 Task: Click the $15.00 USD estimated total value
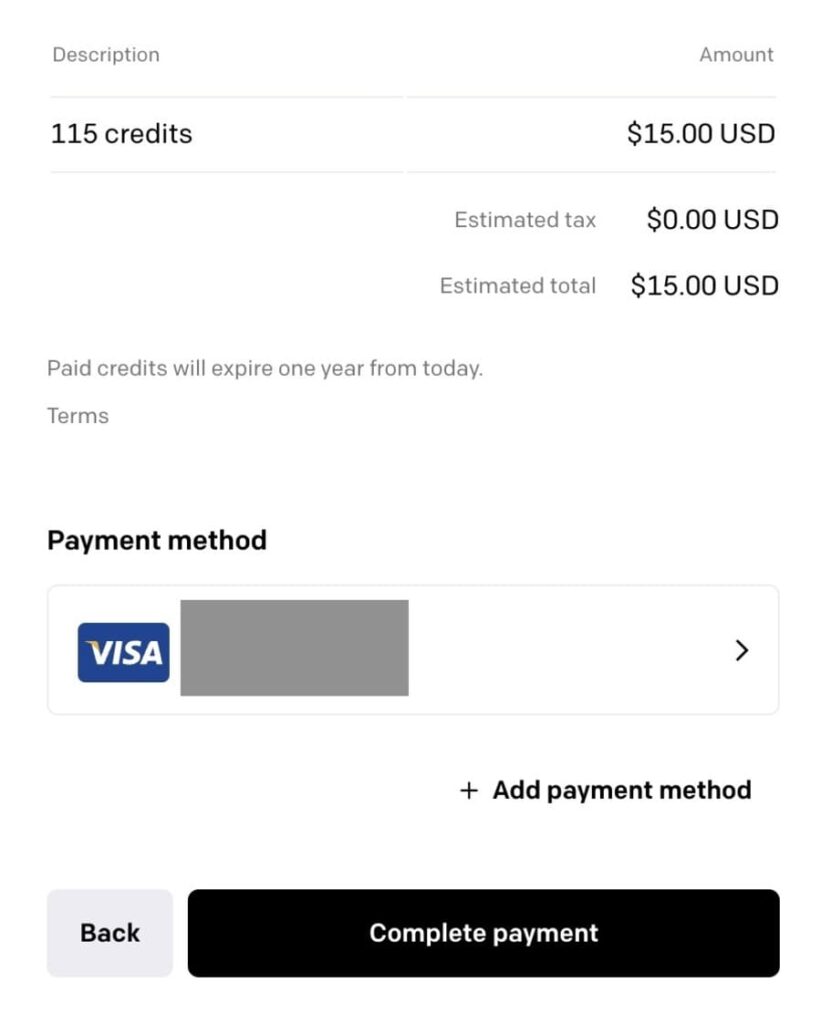click(705, 286)
